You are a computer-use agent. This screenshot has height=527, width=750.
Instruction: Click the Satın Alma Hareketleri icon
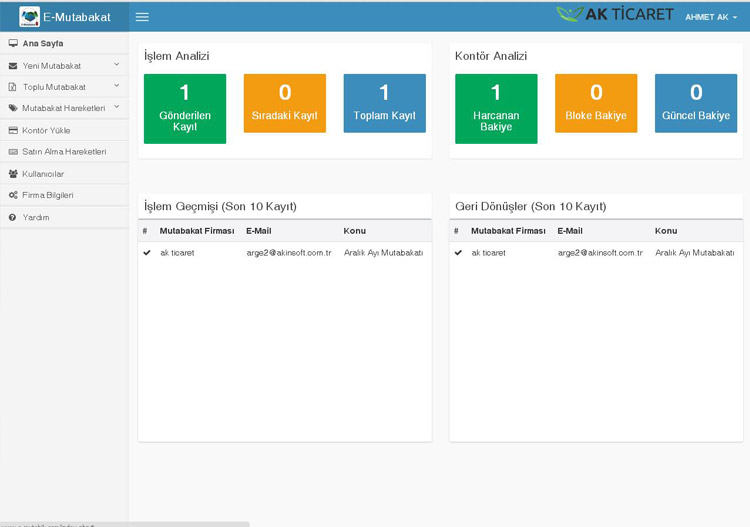13,152
